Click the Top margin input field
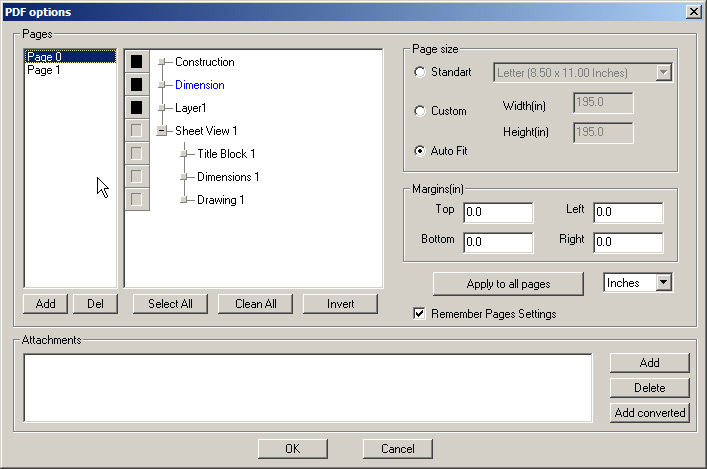707x469 pixels. click(x=497, y=212)
